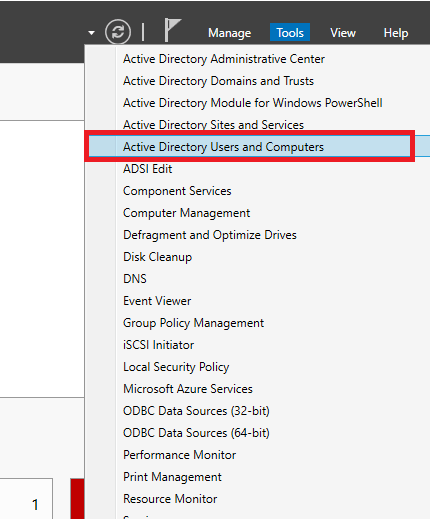Launch Local Security Policy
The height and width of the screenshot is (519, 430).
pos(176,367)
